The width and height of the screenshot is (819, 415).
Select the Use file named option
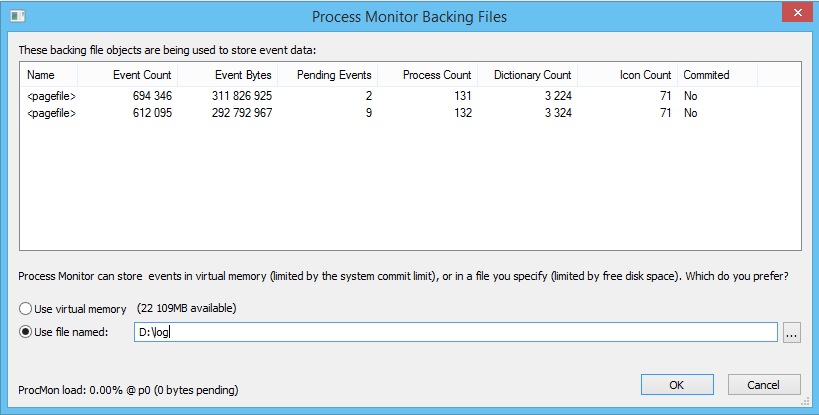click(x=26, y=332)
